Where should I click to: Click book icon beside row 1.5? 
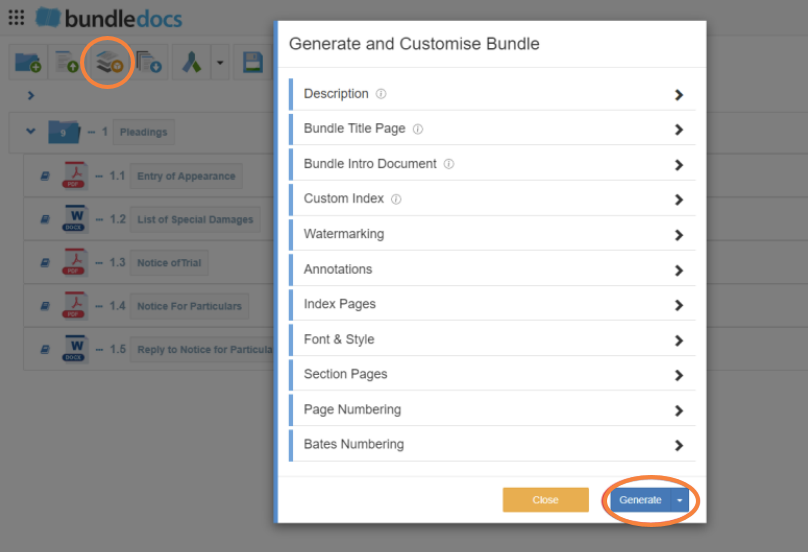coord(45,349)
